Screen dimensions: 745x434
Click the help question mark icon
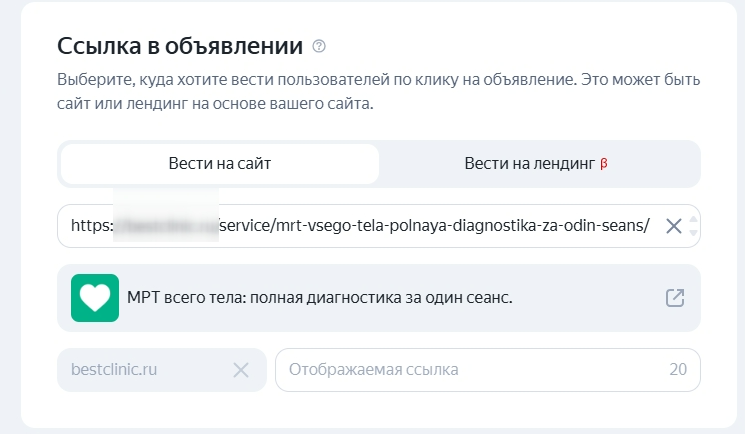319,46
